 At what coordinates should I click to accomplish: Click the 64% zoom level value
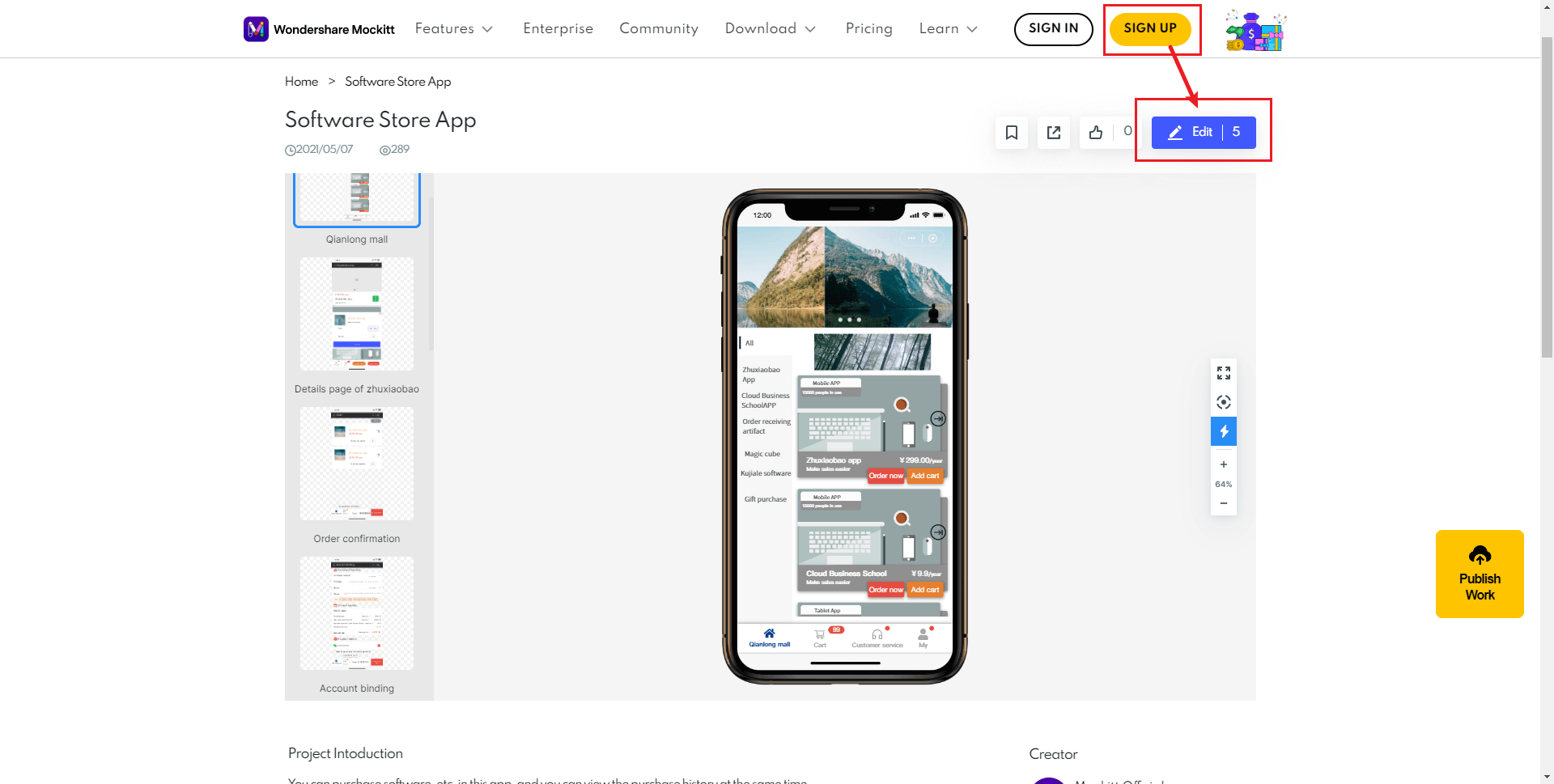tap(1224, 484)
